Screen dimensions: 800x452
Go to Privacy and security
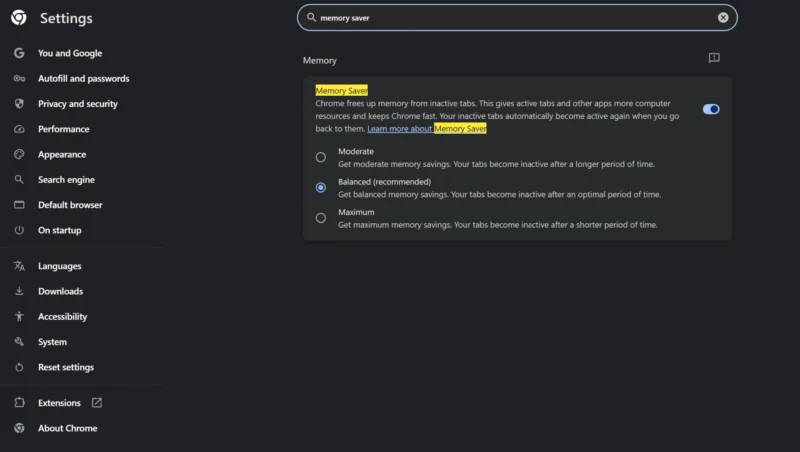tap(78, 104)
